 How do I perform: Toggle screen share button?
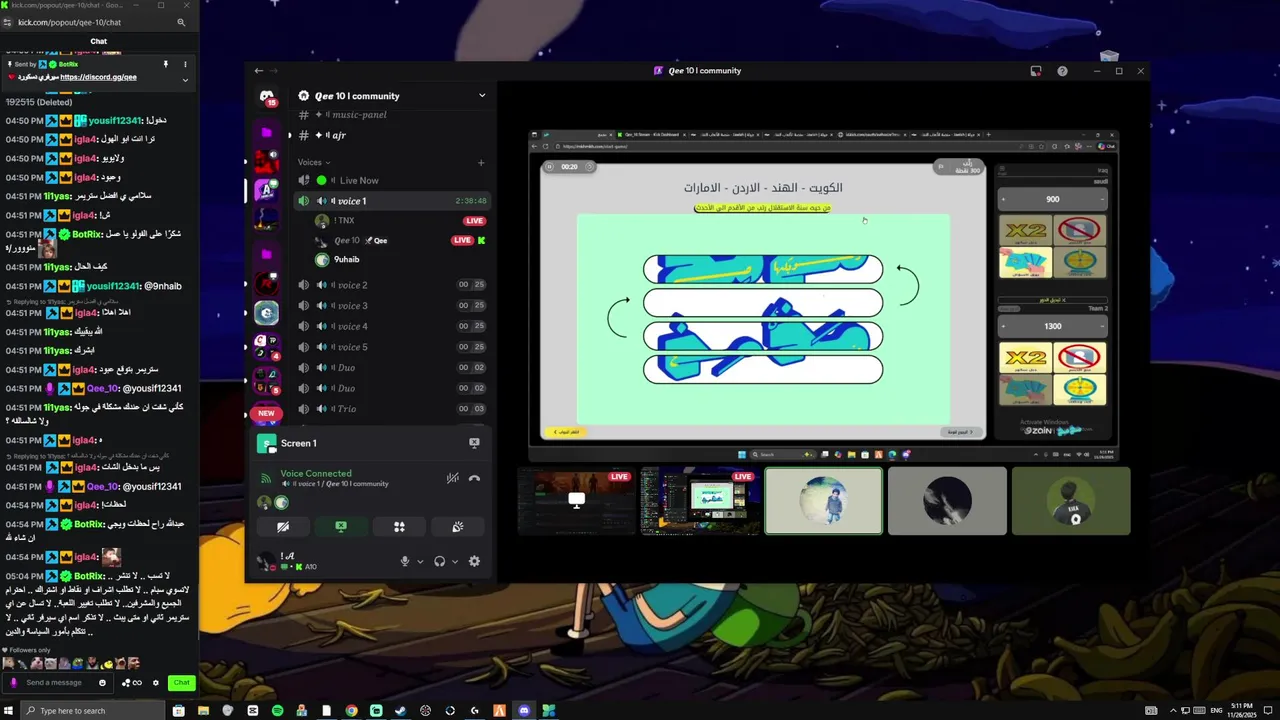point(341,527)
